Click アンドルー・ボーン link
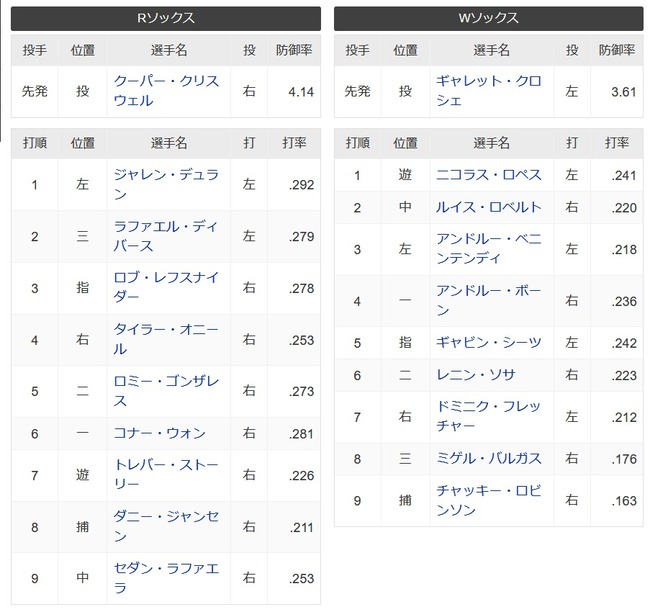Viewport: 650px width, 612px height. pyautogui.click(x=488, y=301)
